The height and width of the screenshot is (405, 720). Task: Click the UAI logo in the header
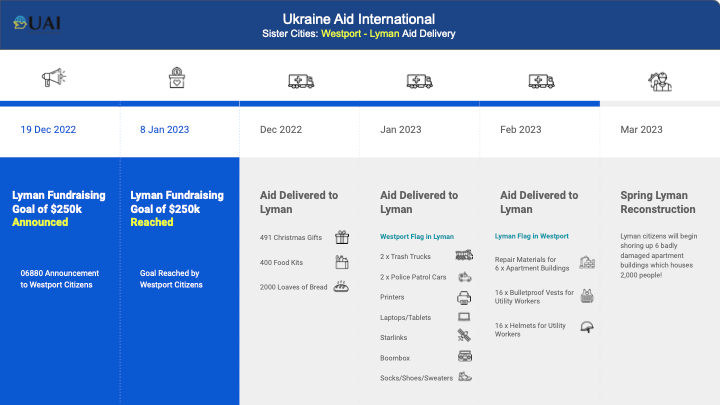(37, 23)
